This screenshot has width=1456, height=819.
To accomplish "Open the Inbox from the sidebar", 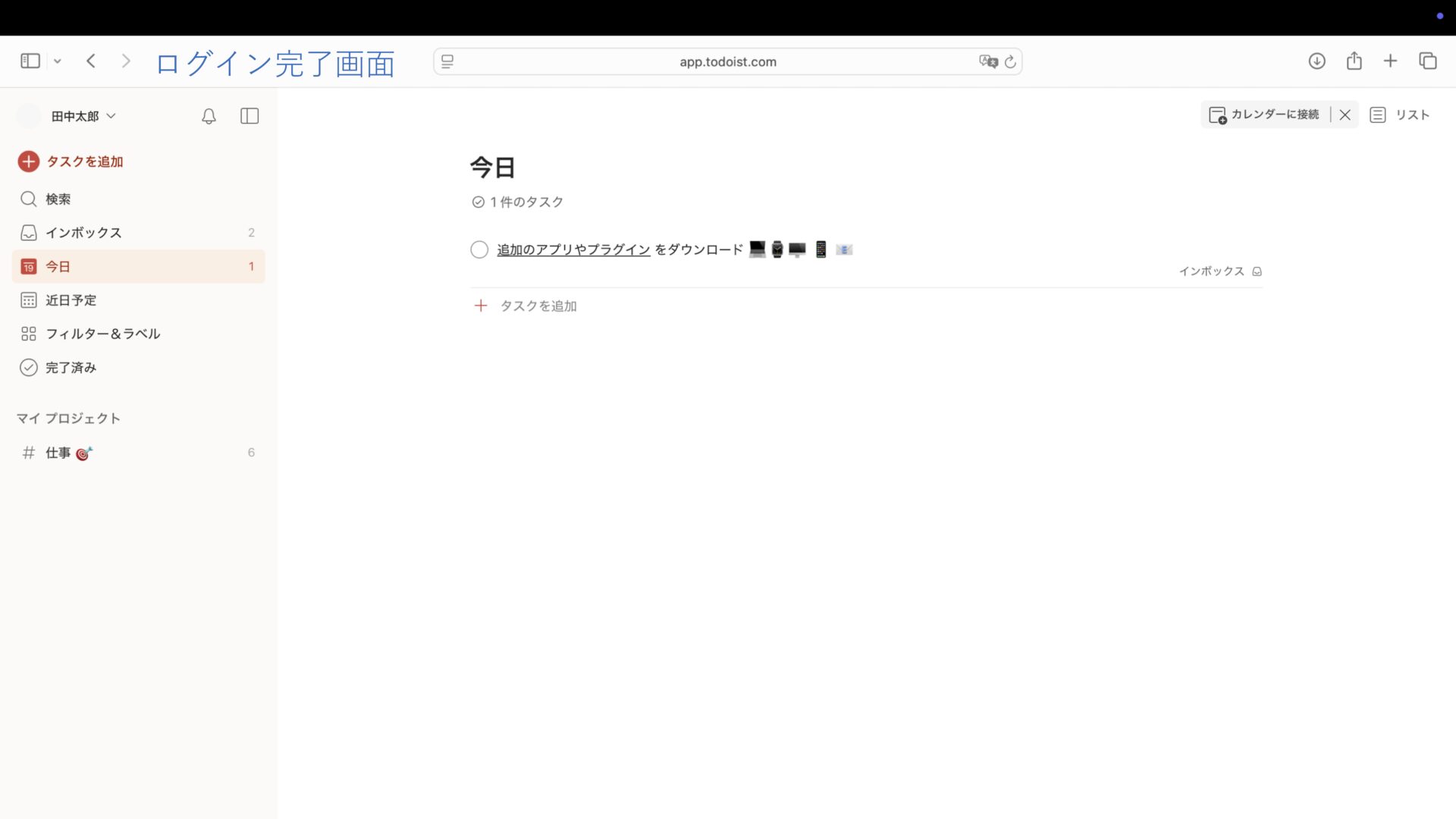I will click(x=83, y=233).
